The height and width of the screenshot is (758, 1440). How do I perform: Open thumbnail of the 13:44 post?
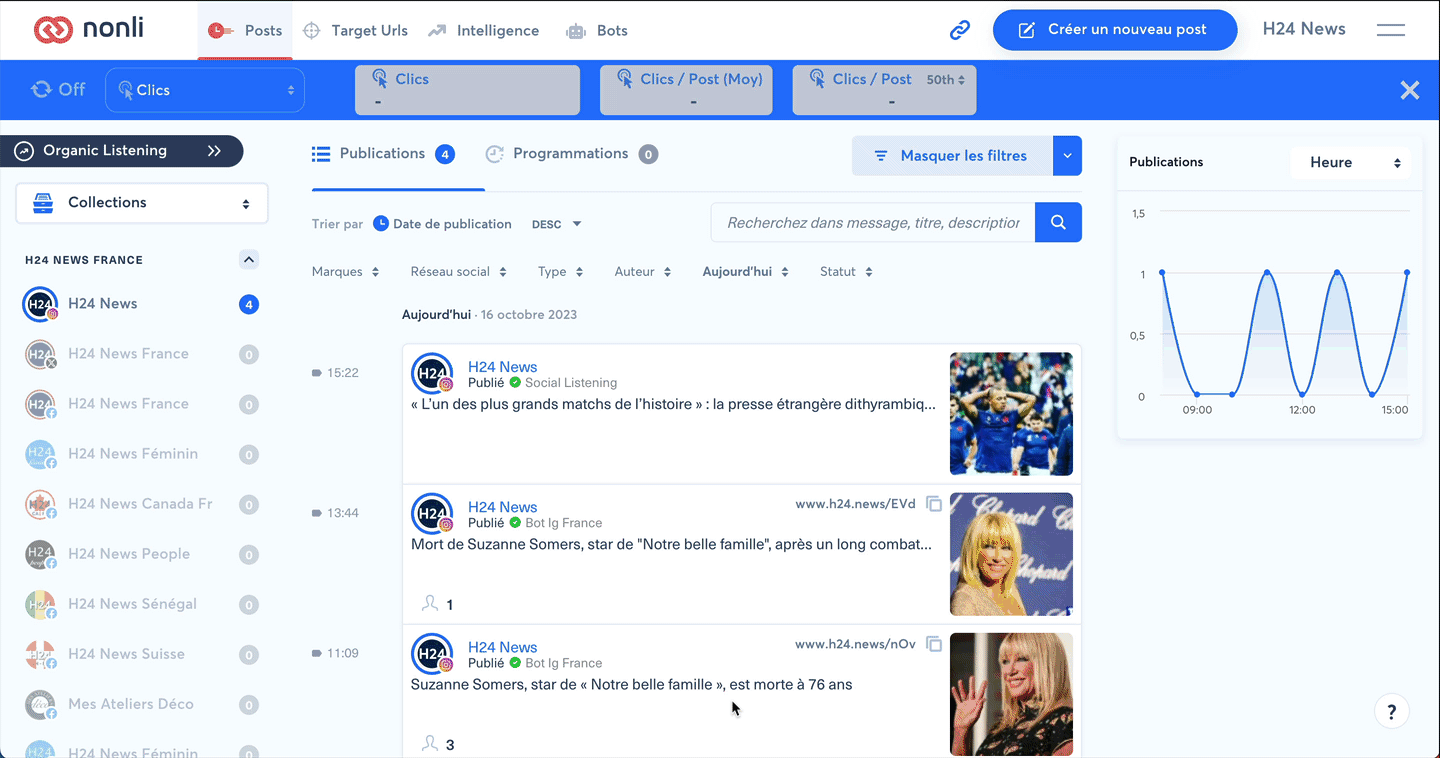(x=1011, y=554)
